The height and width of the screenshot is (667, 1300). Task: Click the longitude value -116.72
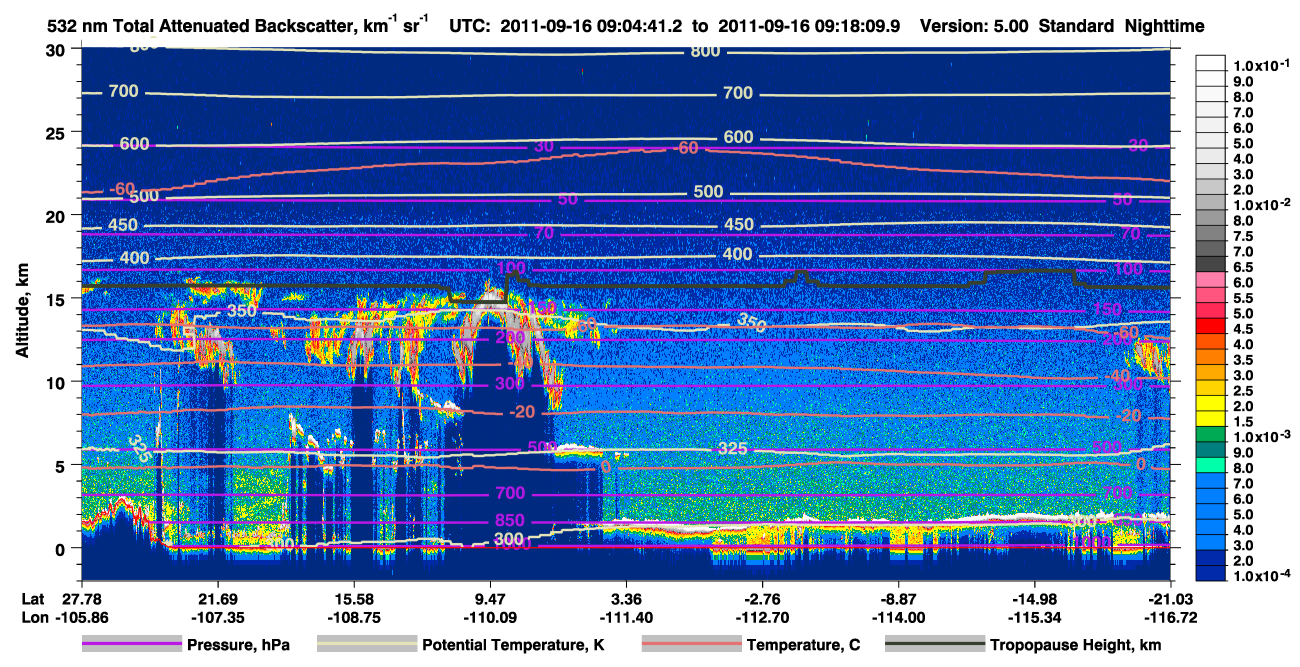click(1171, 616)
